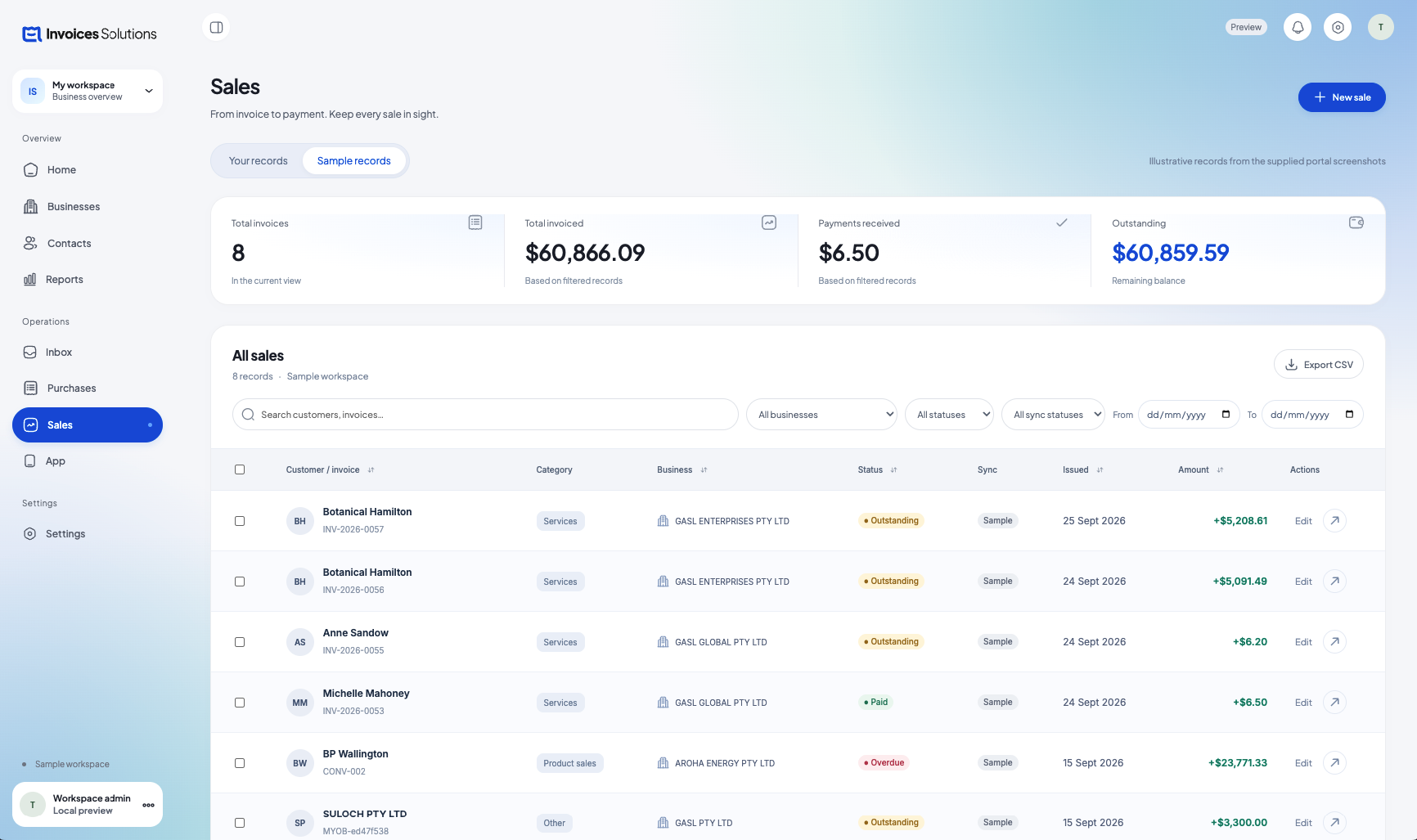Sort by Status column arrows
The height and width of the screenshot is (840, 1417).
(894, 469)
